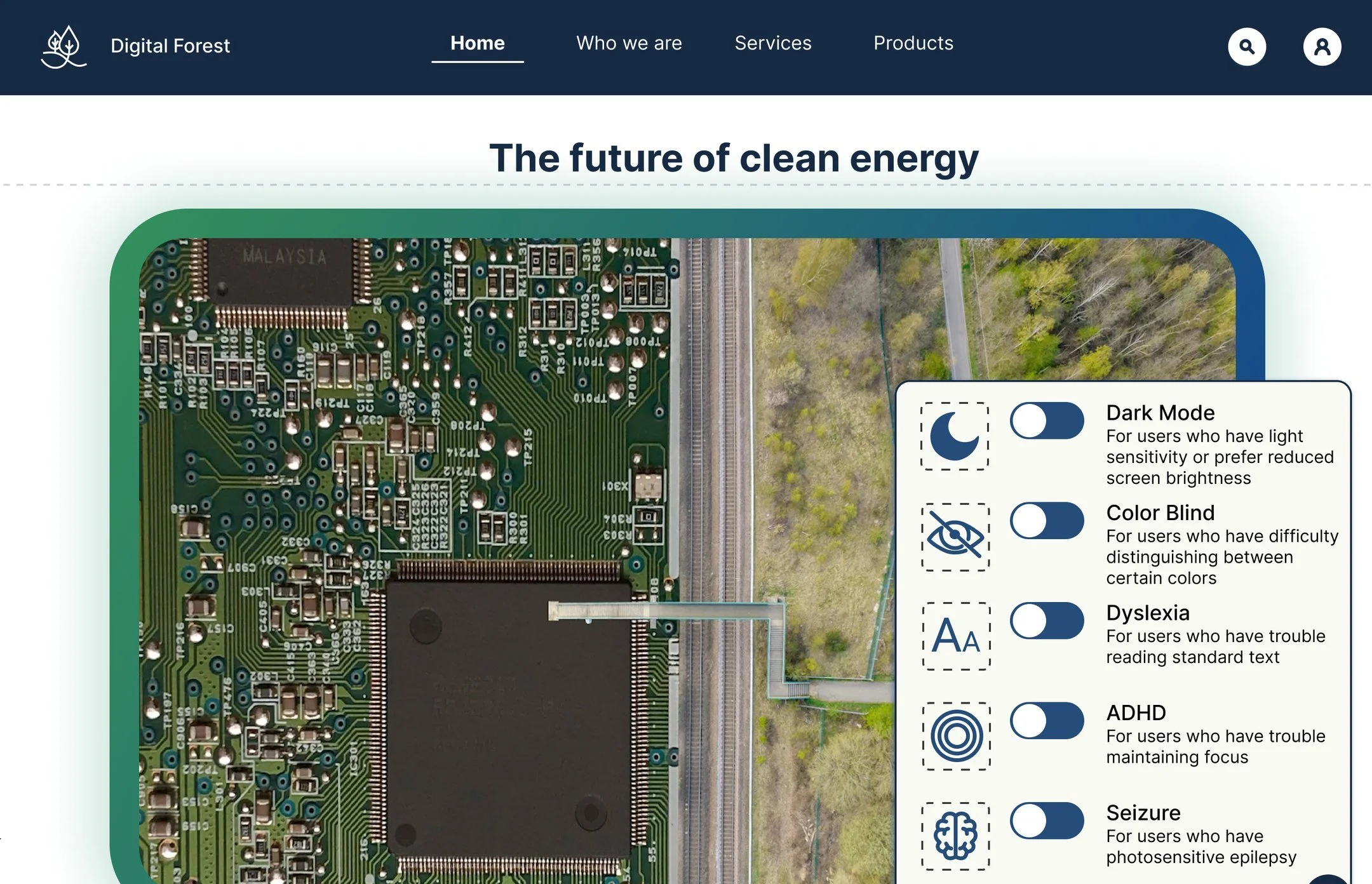1372x884 pixels.
Task: Click the Digital Forest leaf logo
Action: 64,47
